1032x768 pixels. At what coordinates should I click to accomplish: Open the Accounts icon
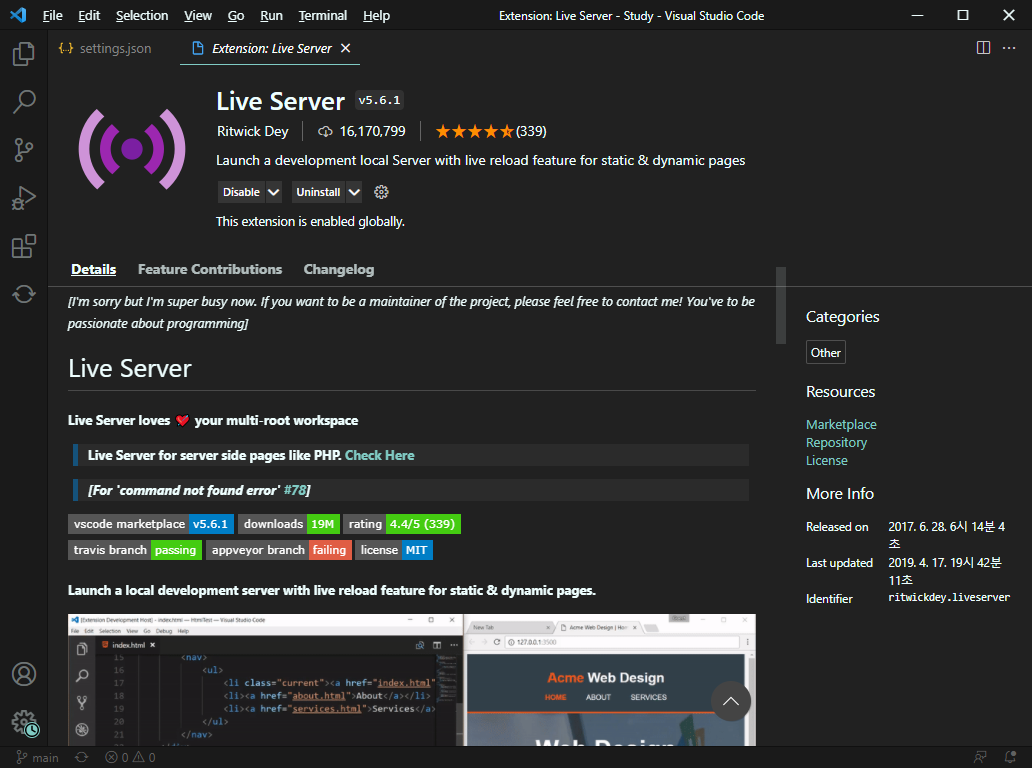(x=24, y=674)
